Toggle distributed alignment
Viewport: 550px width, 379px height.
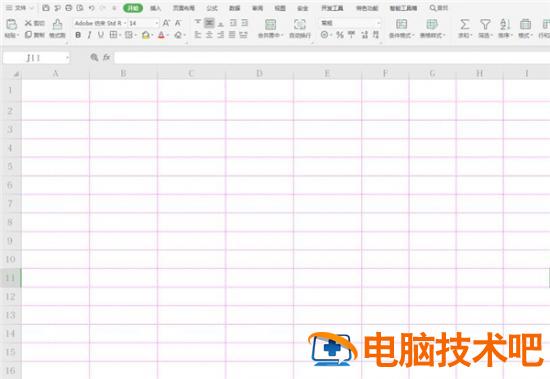click(x=244, y=34)
